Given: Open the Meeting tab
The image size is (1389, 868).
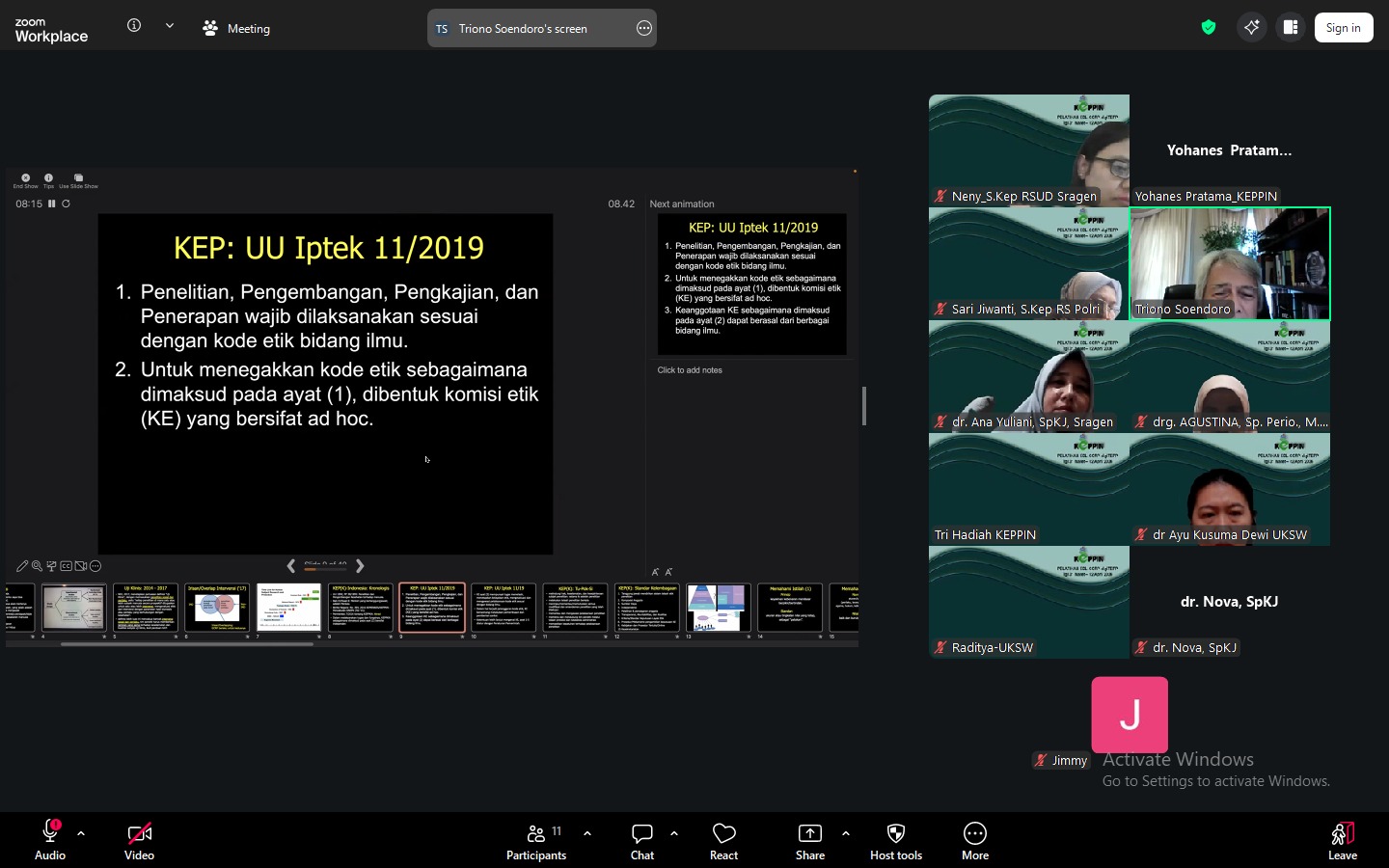Looking at the screenshot, I should click(236, 28).
